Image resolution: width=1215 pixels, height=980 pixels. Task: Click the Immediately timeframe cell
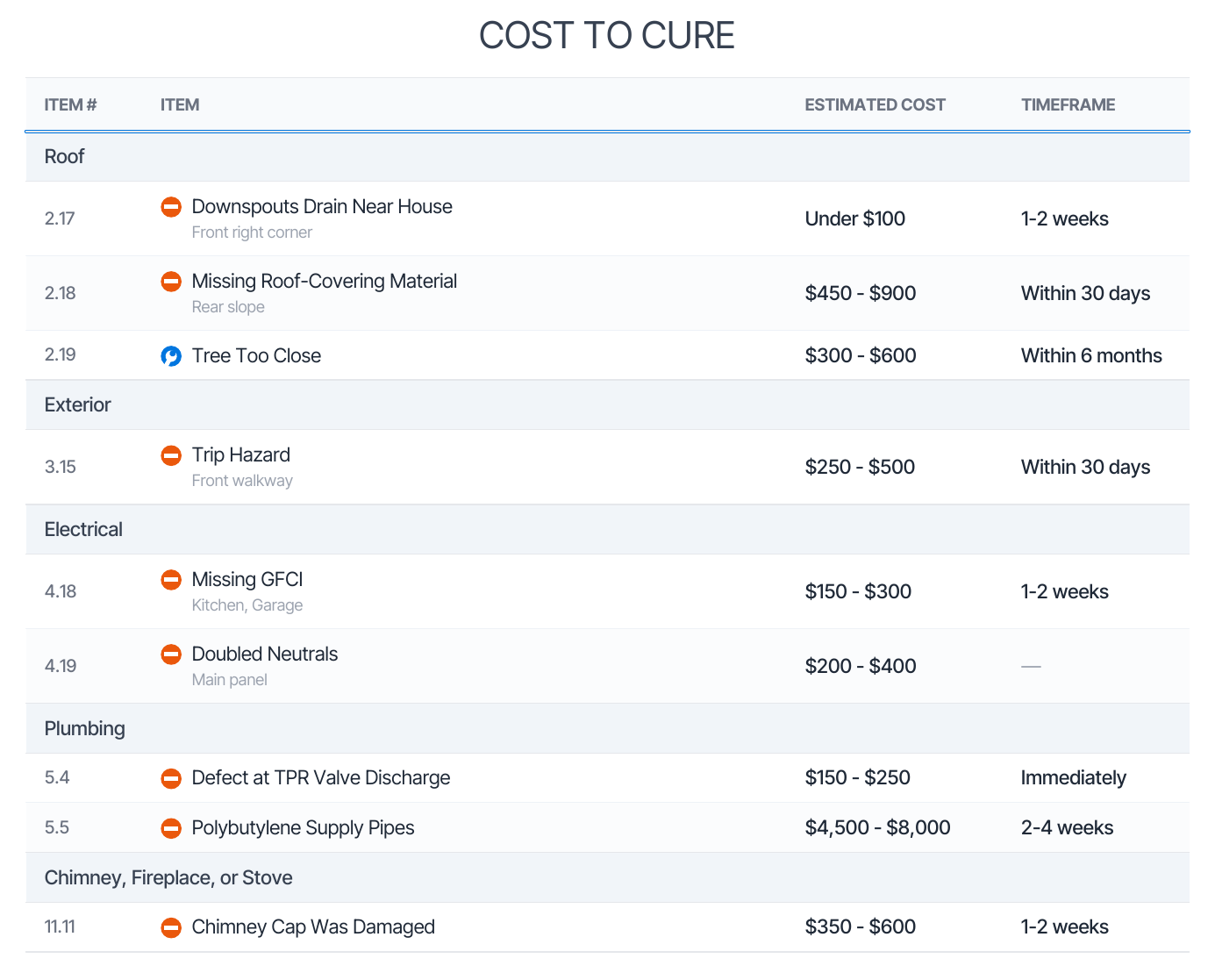click(x=1073, y=778)
